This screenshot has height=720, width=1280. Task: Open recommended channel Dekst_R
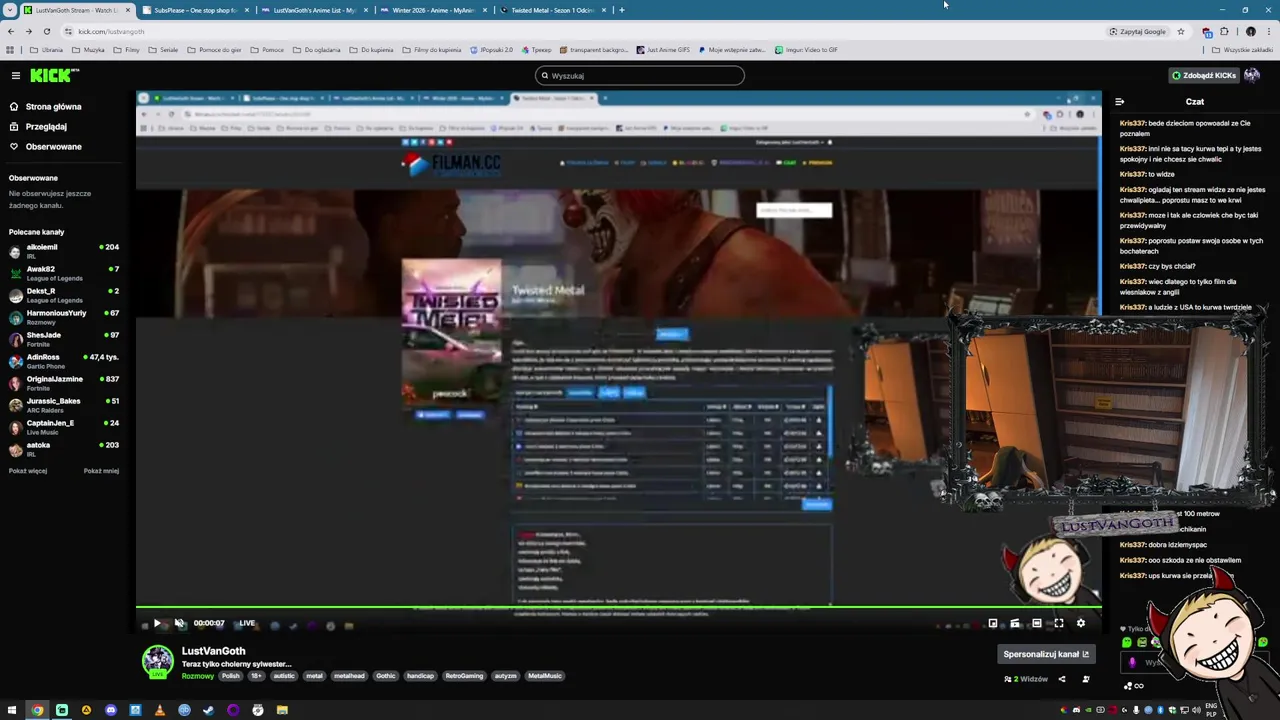coord(64,294)
